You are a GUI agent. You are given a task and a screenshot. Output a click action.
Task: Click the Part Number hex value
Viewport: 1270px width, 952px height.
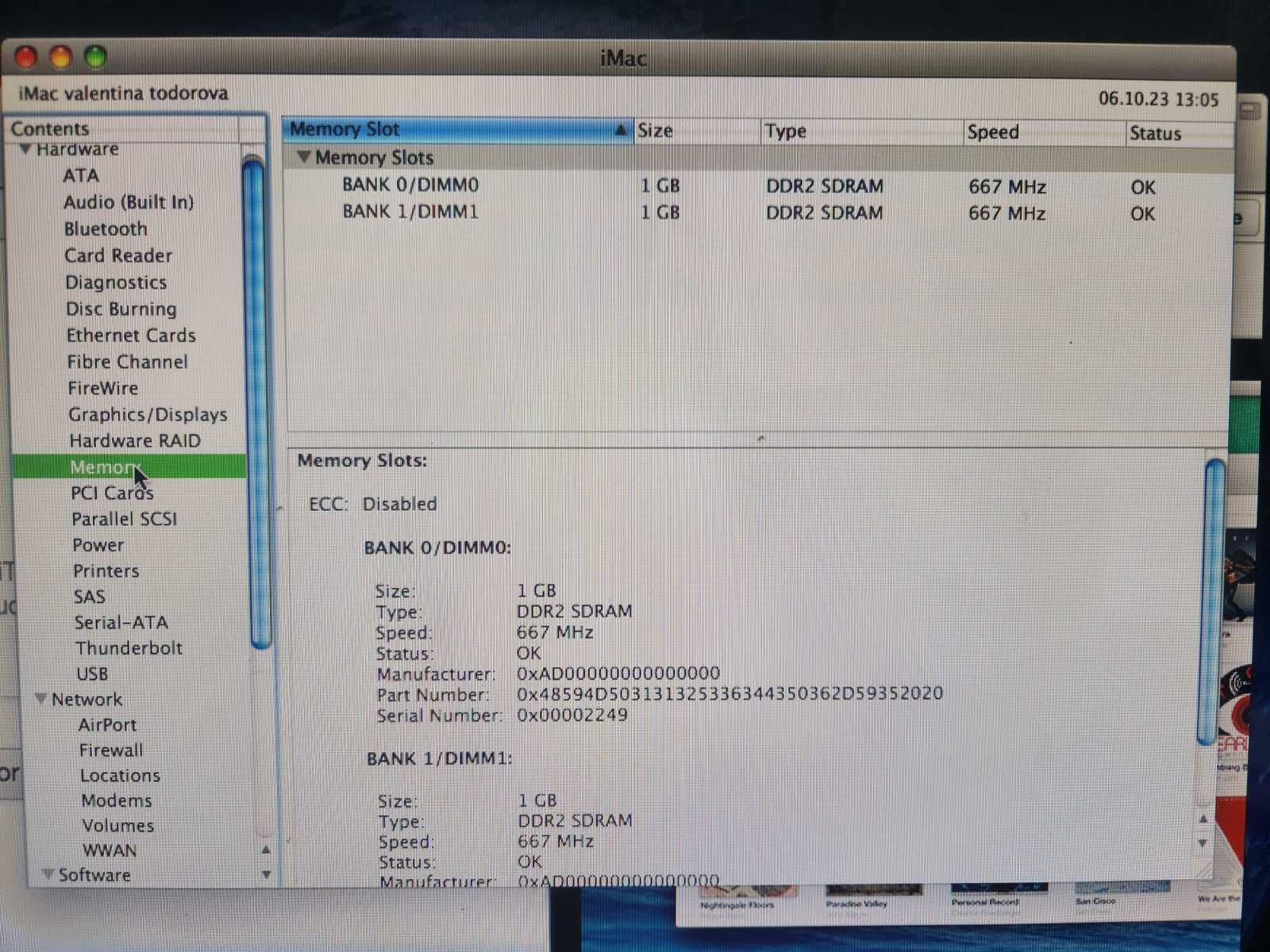click(729, 693)
